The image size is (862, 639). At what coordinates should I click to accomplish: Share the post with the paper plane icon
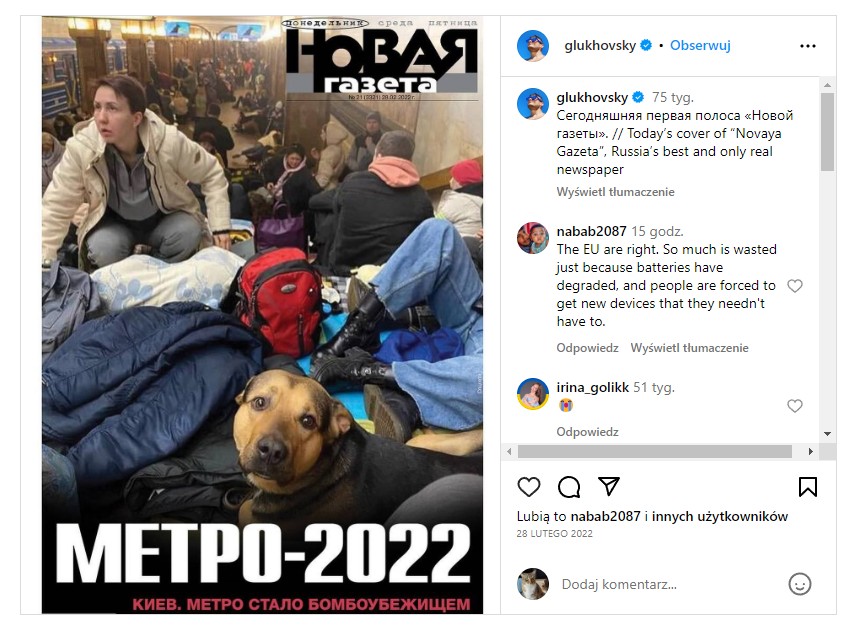click(609, 486)
